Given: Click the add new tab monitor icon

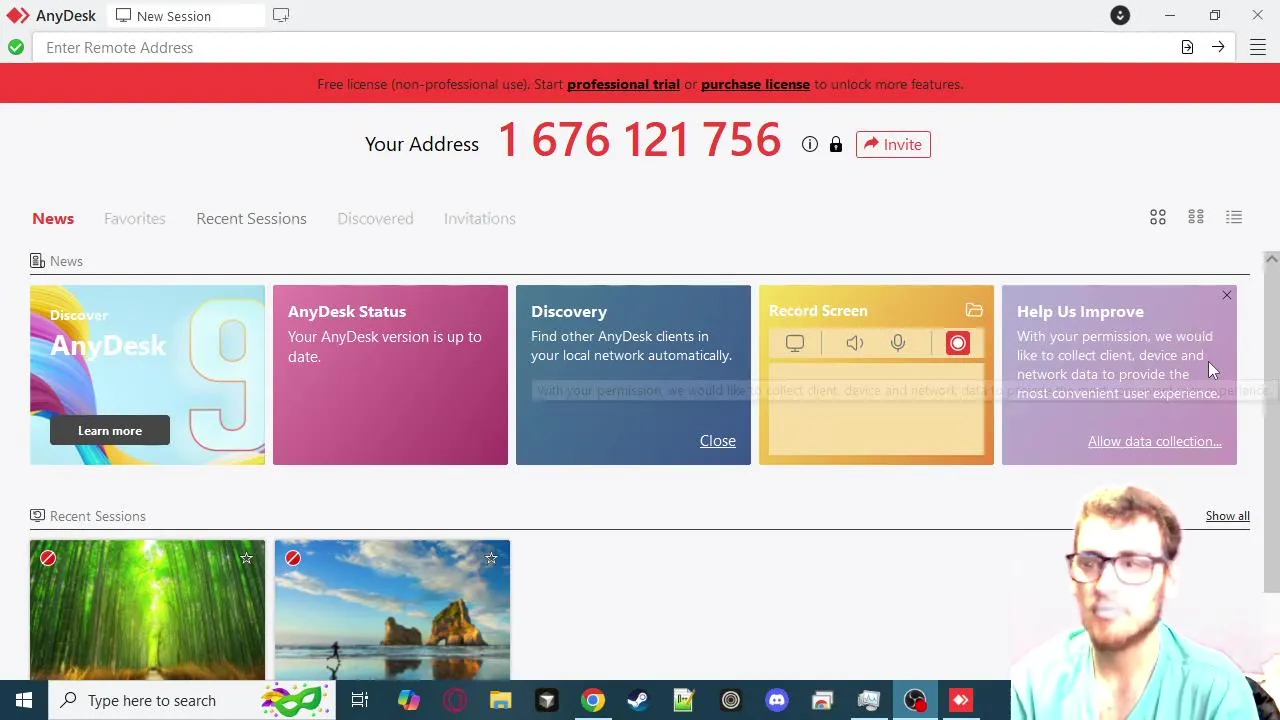Looking at the screenshot, I should (281, 16).
